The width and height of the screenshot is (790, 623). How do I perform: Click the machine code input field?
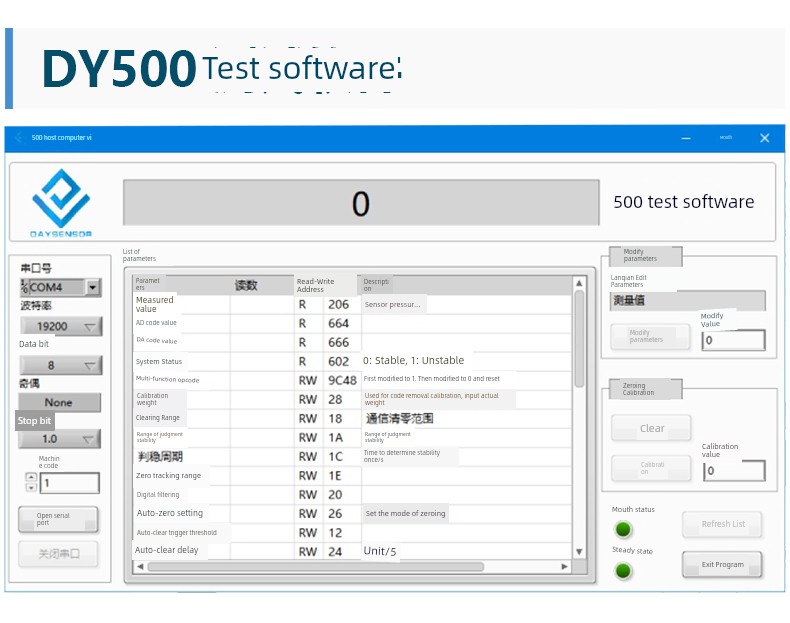(x=70, y=483)
